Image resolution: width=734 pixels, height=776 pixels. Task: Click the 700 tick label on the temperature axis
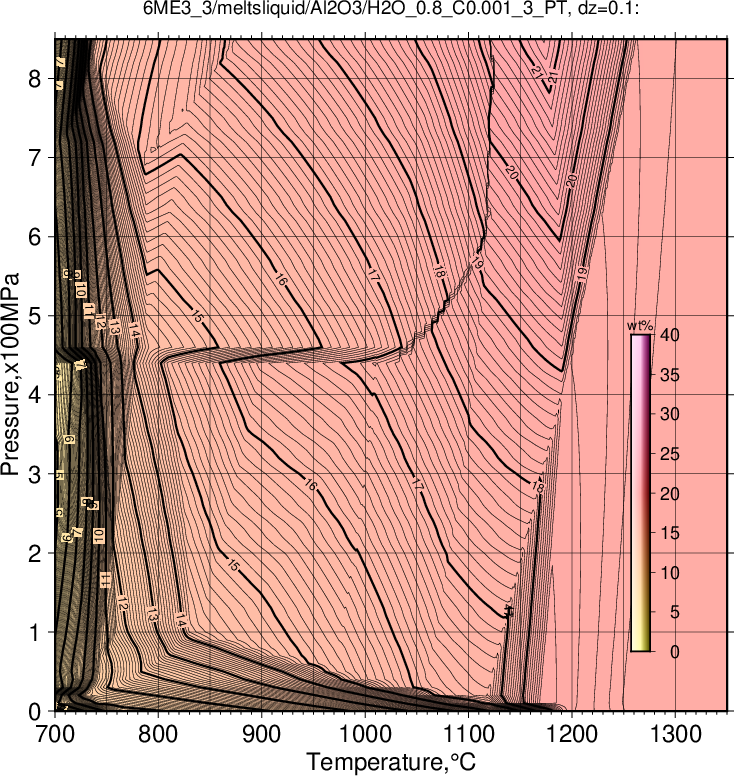tap(55, 734)
